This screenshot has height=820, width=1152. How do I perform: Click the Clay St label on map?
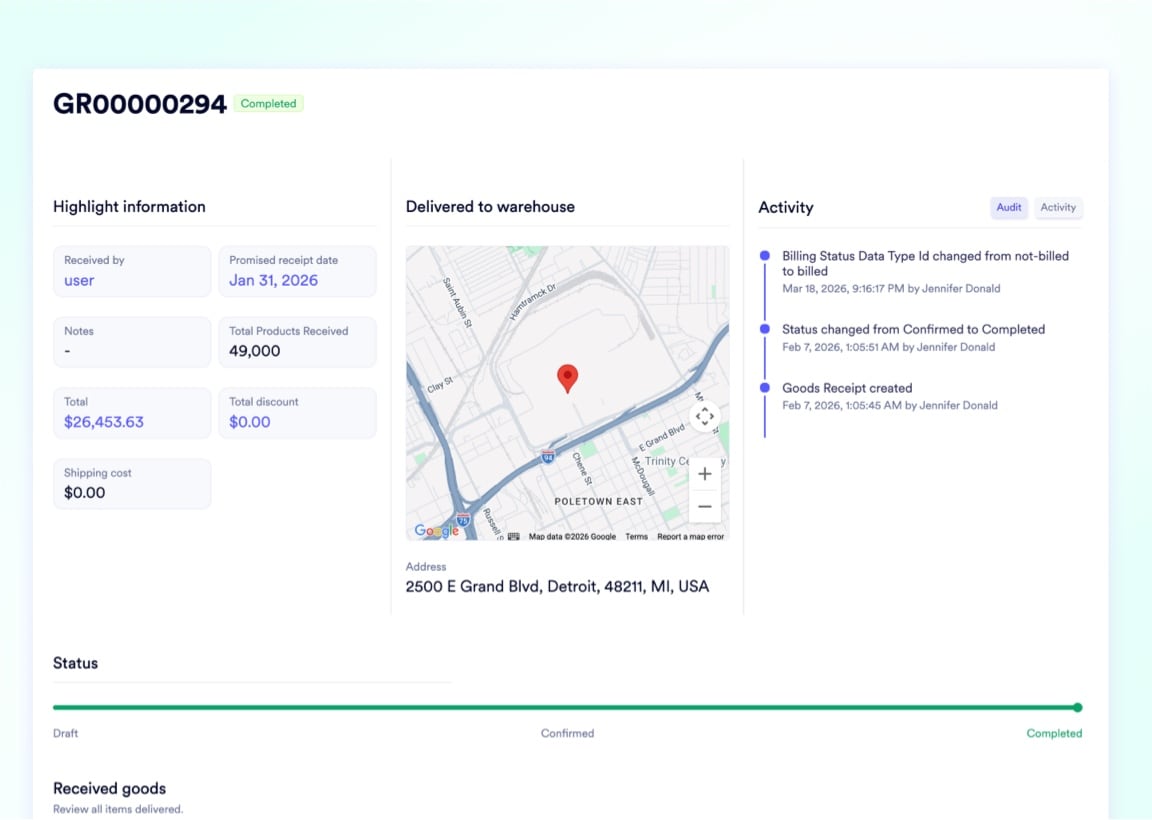pos(440,385)
